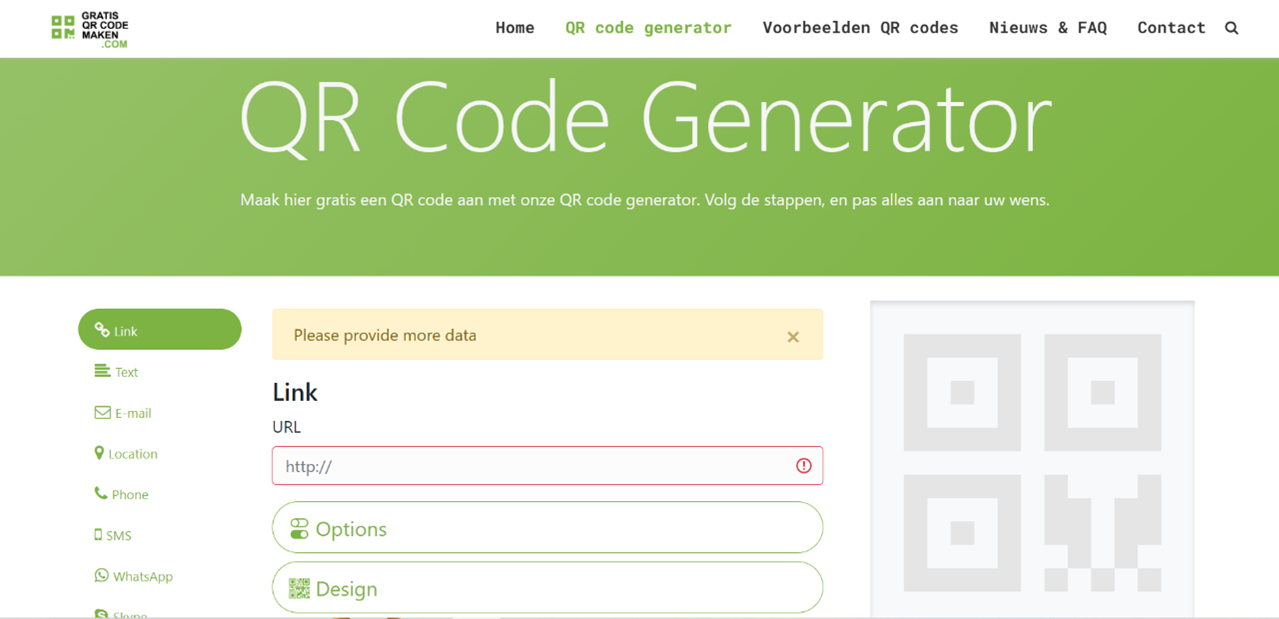Screen dimensions: 1279x619
Task: Click the 'Please provide more data' message text
Action: coord(385,335)
